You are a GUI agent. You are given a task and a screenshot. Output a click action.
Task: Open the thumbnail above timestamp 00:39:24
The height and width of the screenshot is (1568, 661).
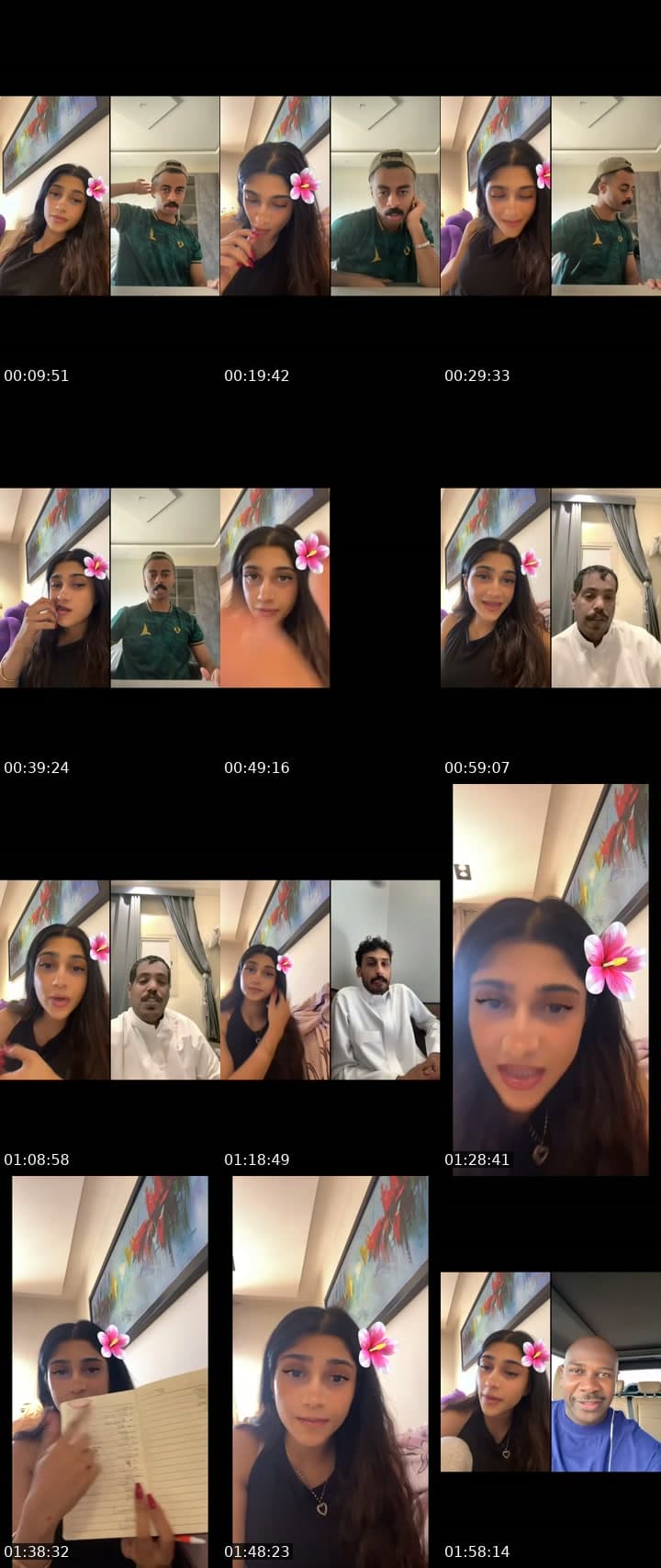(110, 588)
